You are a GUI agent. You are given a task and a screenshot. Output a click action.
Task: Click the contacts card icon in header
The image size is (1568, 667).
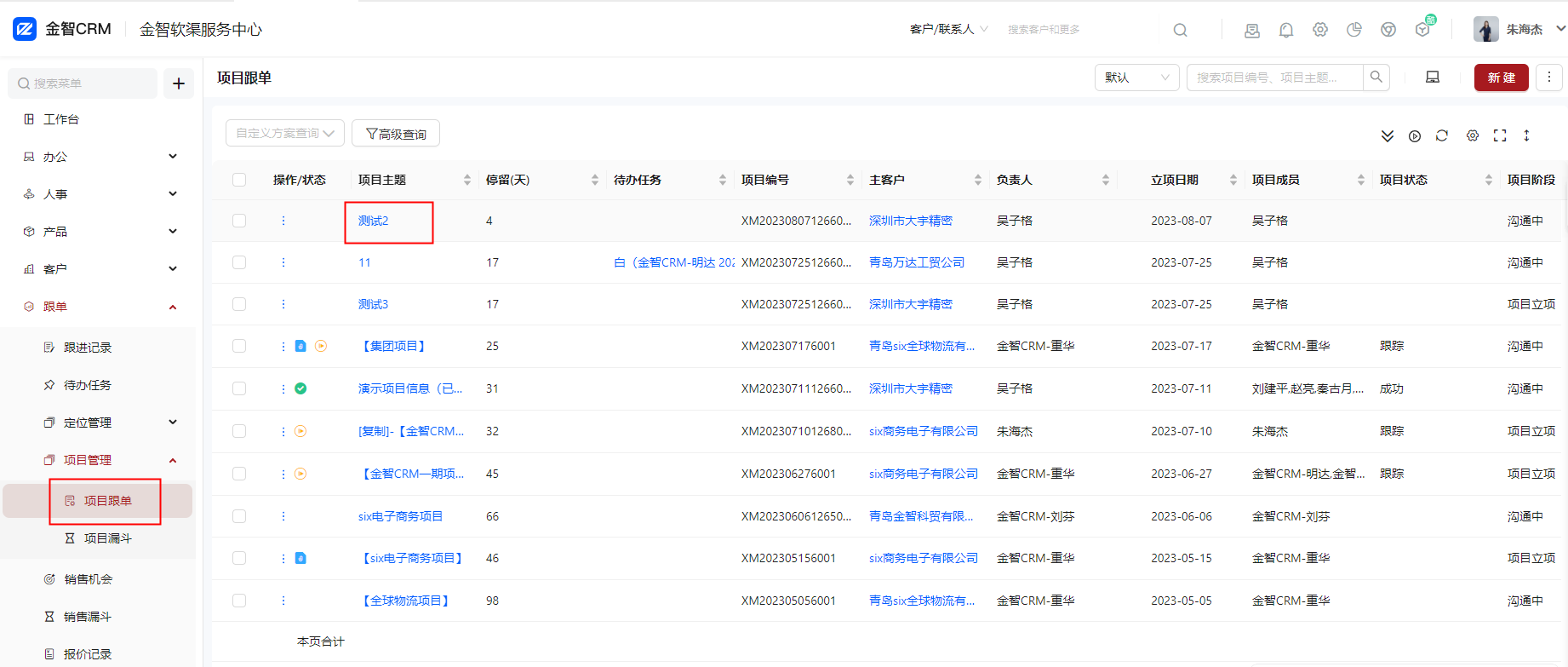coord(1252,30)
